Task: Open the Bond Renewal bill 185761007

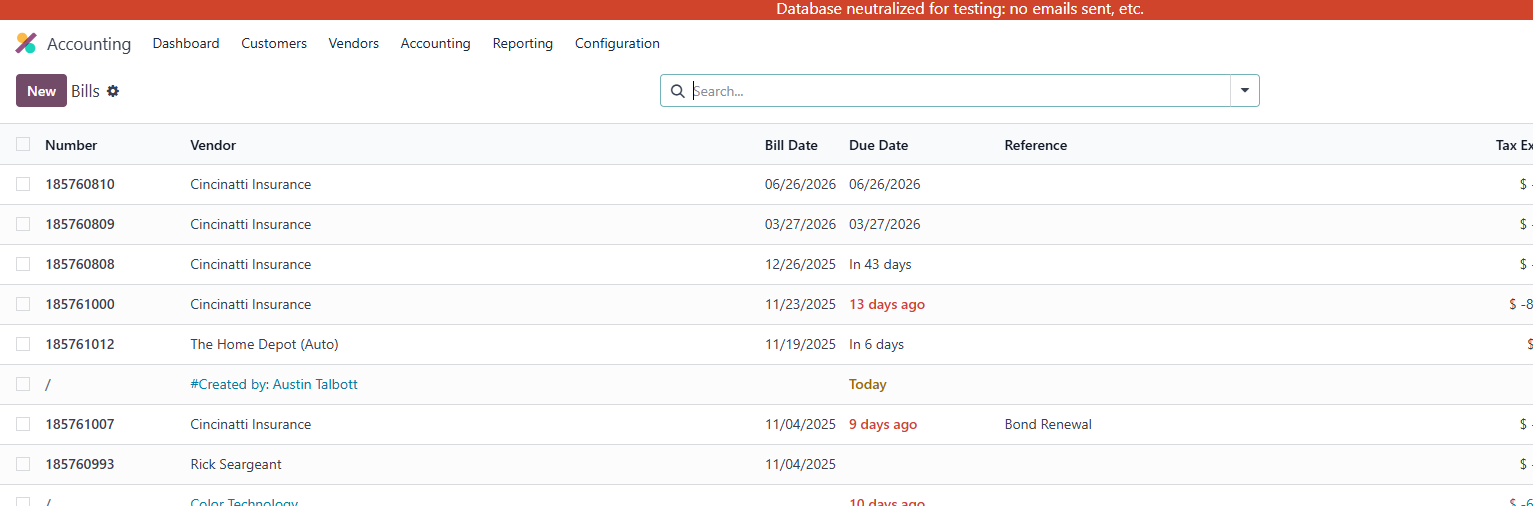Action: click(1047, 424)
